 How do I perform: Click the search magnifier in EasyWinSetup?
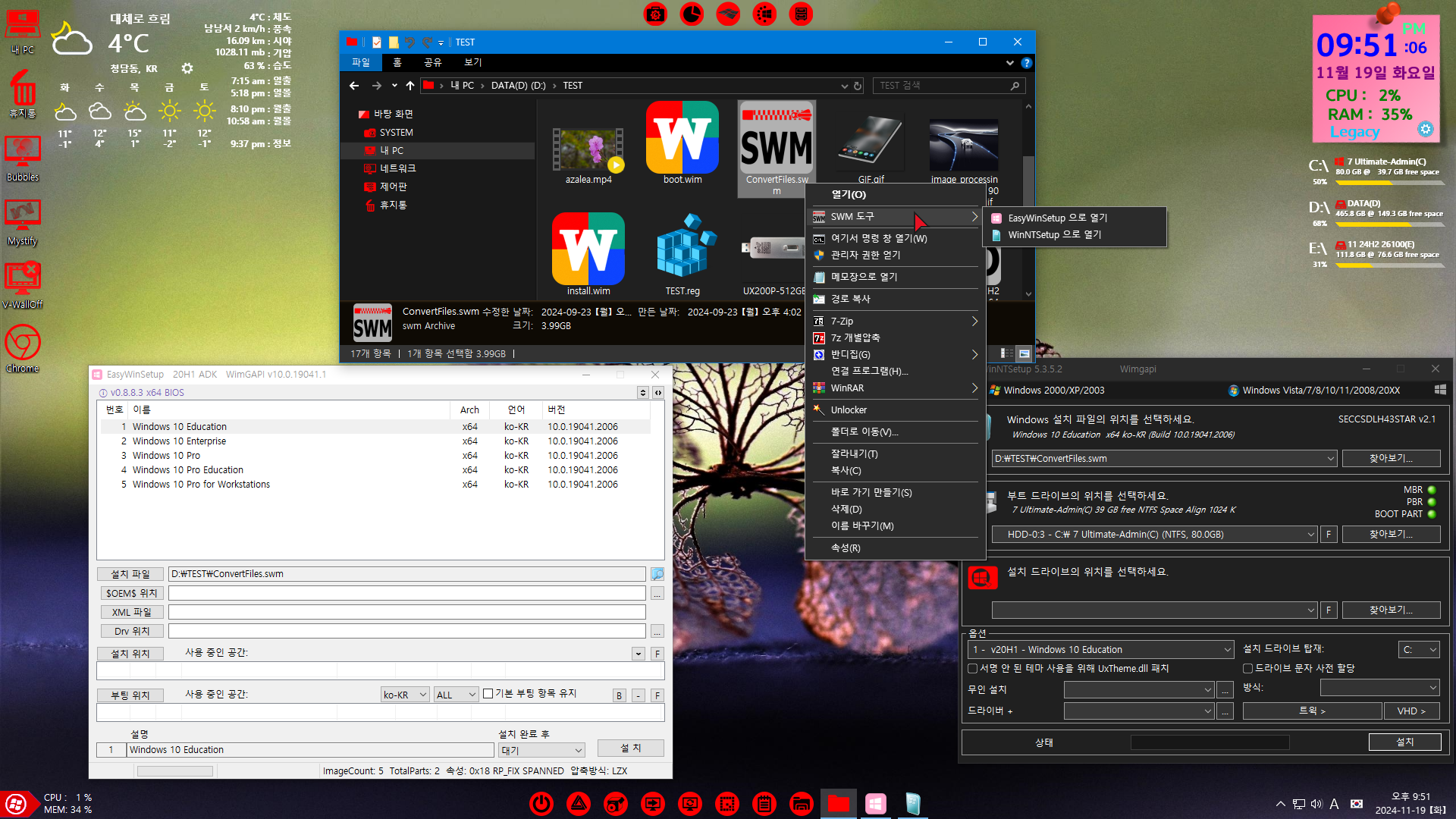point(657,574)
